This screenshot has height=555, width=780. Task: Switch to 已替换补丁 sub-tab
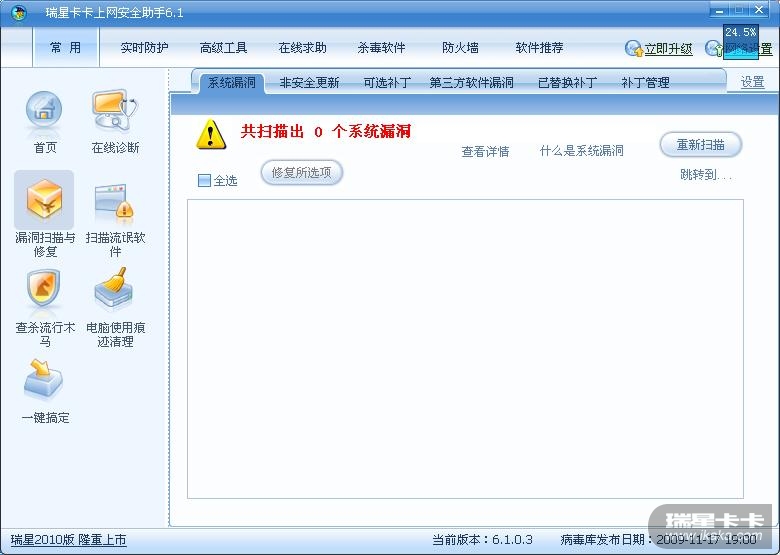click(568, 83)
